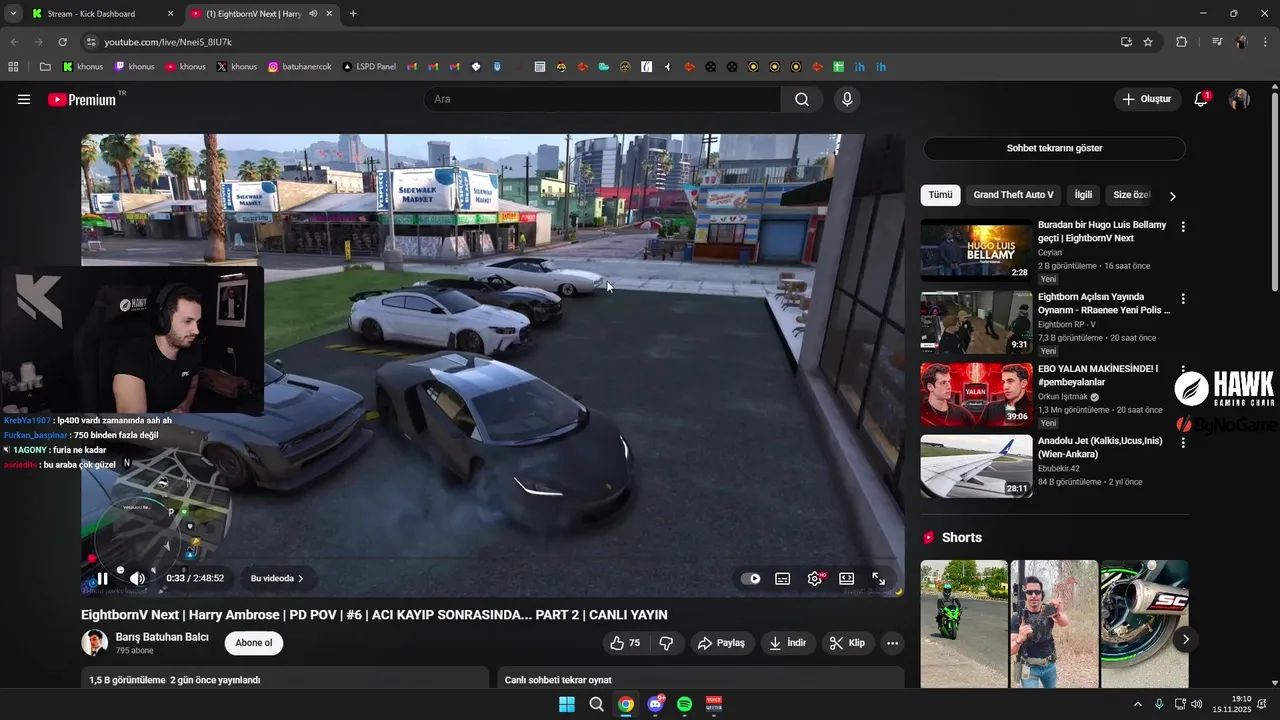Bookmark this page with the star
The width and height of the screenshot is (1280, 720).
[x=1148, y=42]
